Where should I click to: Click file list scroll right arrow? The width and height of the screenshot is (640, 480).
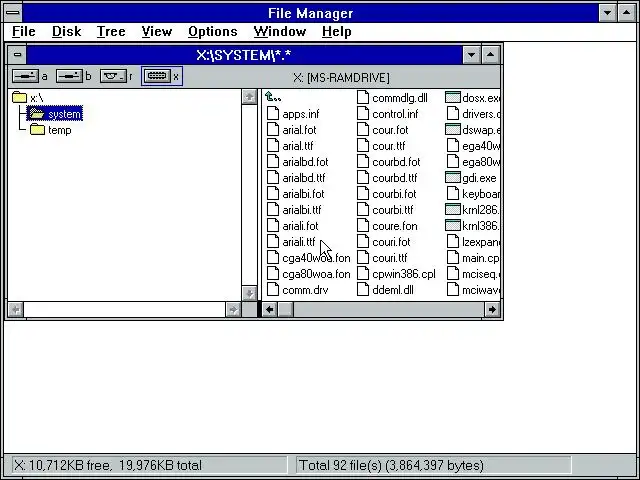pos(492,310)
